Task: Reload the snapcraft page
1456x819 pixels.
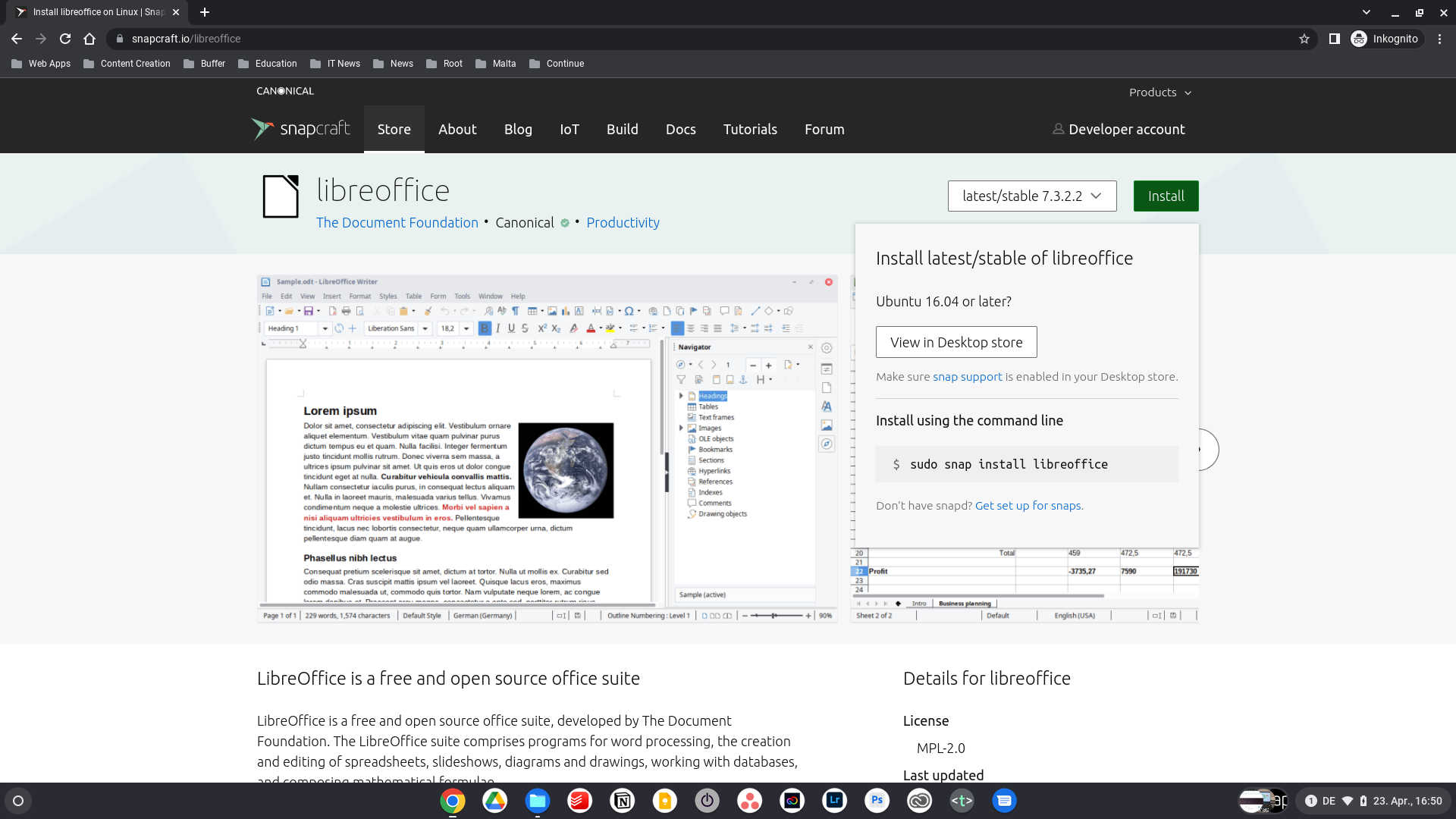Action: [65, 39]
